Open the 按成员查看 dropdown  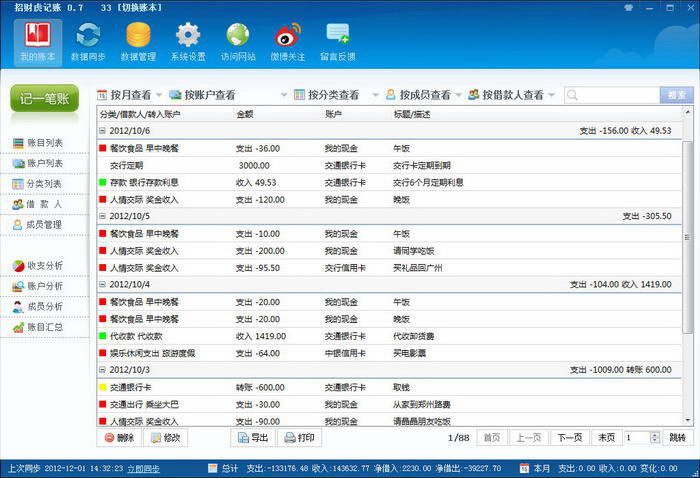(x=423, y=95)
